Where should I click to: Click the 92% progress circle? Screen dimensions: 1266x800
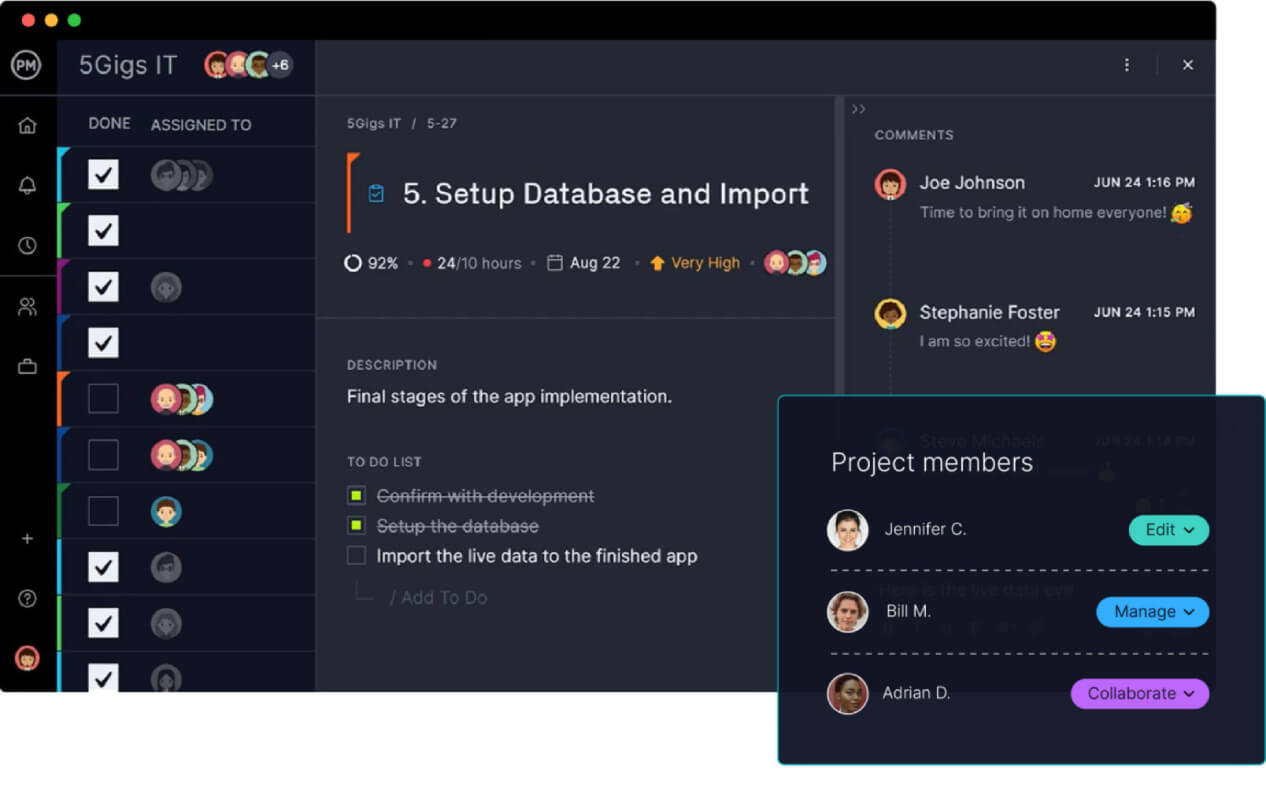click(x=352, y=263)
